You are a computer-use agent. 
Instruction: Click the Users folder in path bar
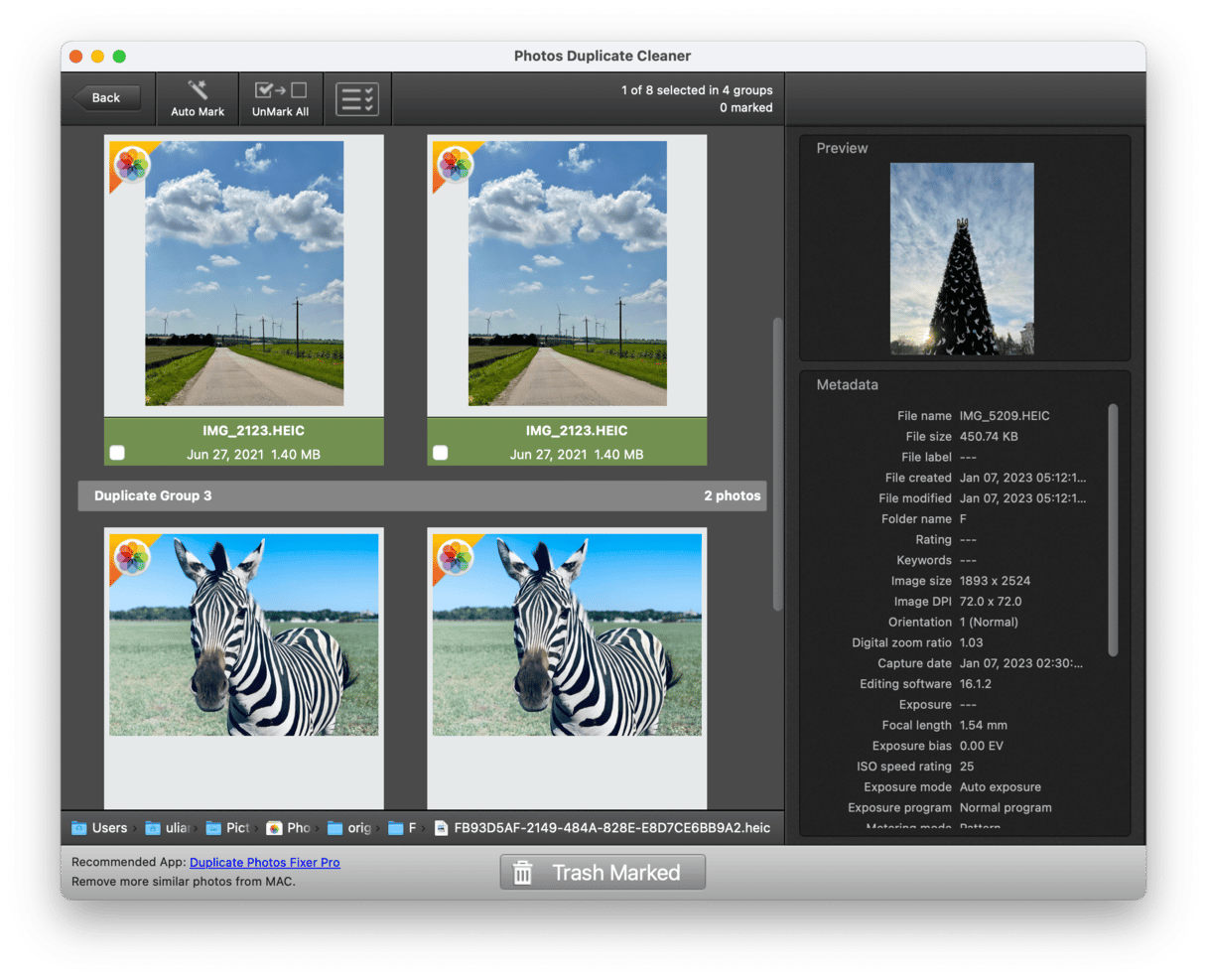(99, 828)
